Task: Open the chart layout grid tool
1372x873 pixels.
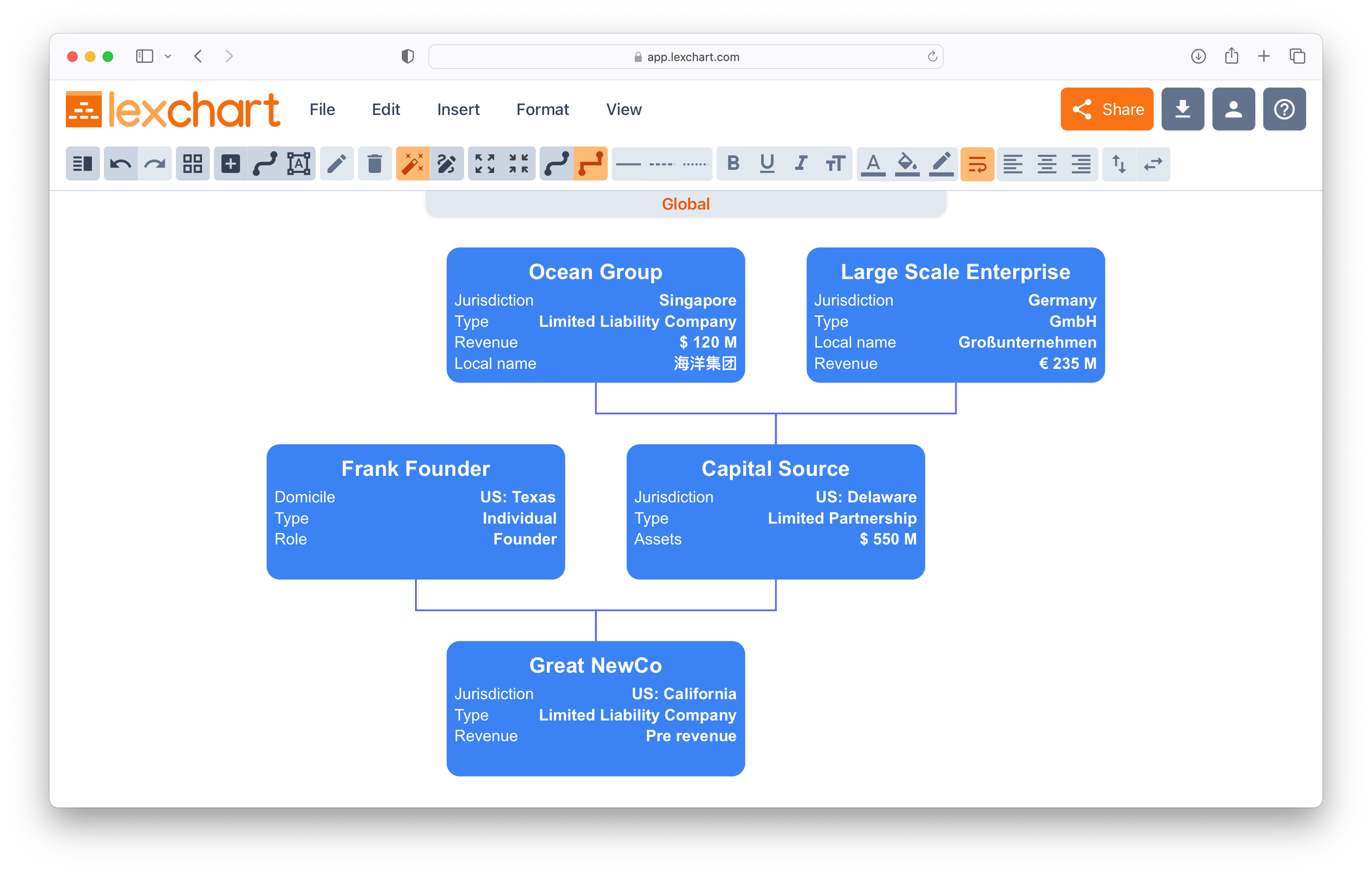Action: (x=192, y=164)
